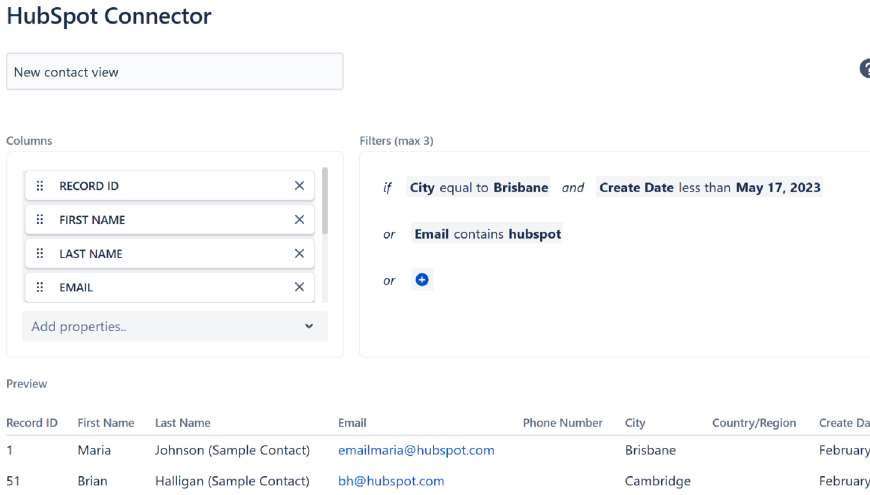Edit the City equal to Brisbane filter

[478, 188]
